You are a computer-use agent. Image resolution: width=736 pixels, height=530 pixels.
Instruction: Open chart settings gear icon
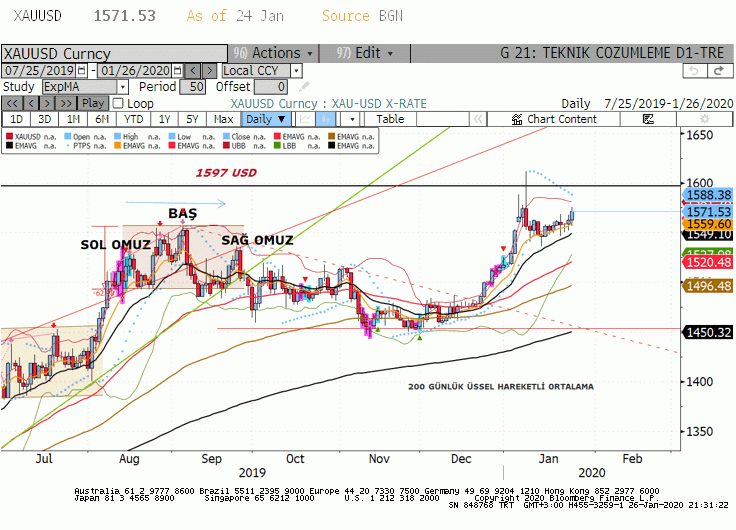[704, 119]
